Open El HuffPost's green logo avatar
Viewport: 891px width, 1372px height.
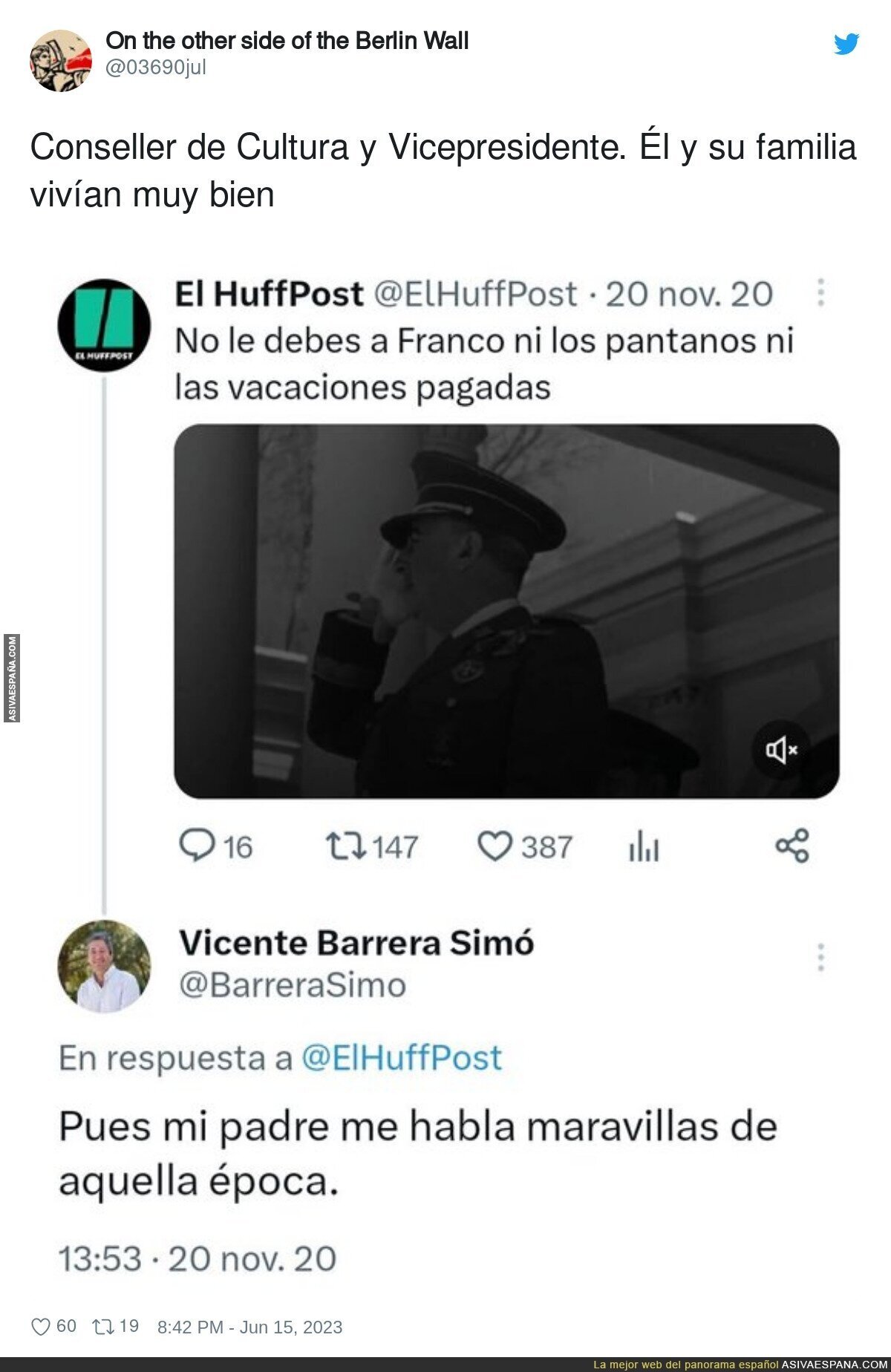pos(104,326)
